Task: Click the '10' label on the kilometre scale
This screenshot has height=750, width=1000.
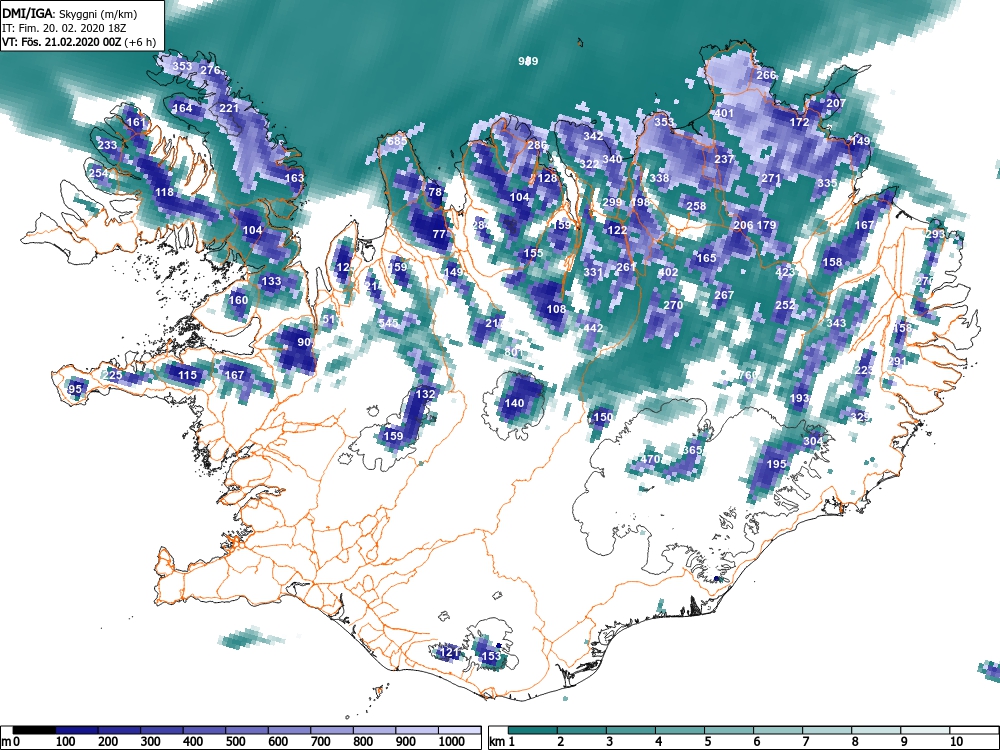Action: (x=956, y=741)
